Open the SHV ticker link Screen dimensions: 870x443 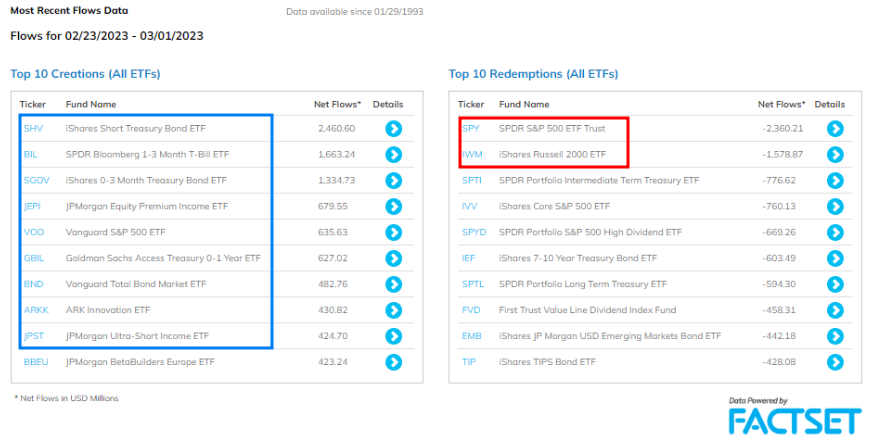pos(33,128)
